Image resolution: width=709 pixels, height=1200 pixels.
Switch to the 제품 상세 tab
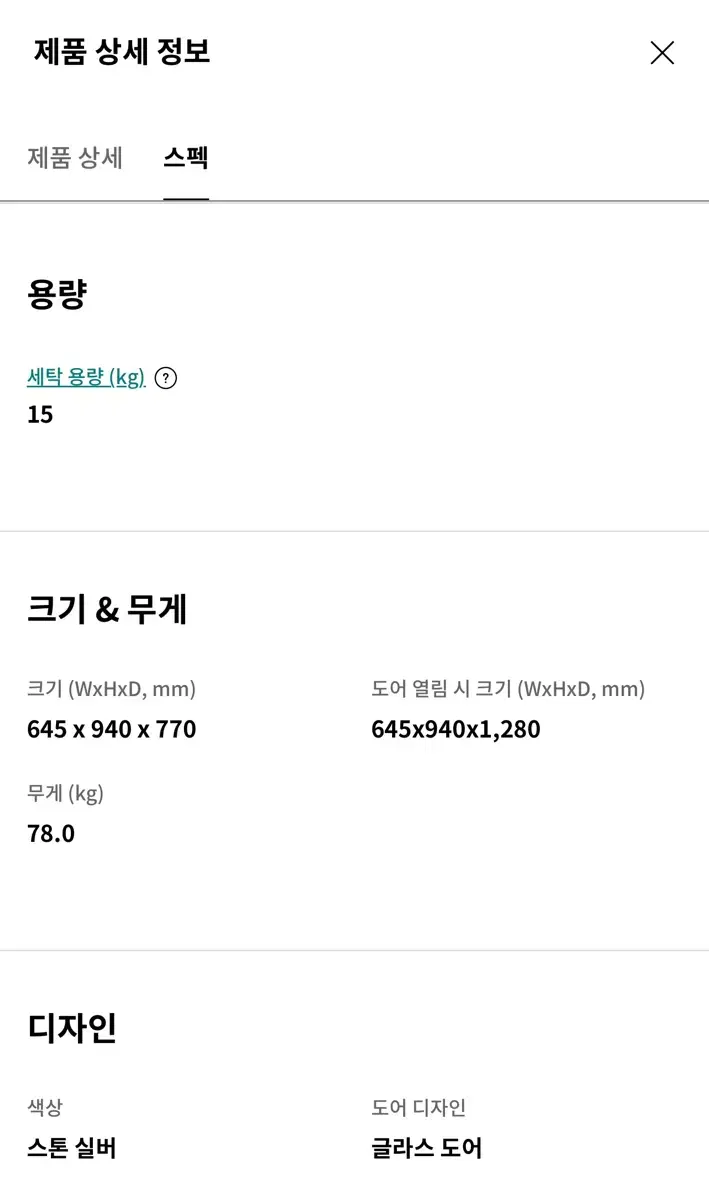click(75, 158)
